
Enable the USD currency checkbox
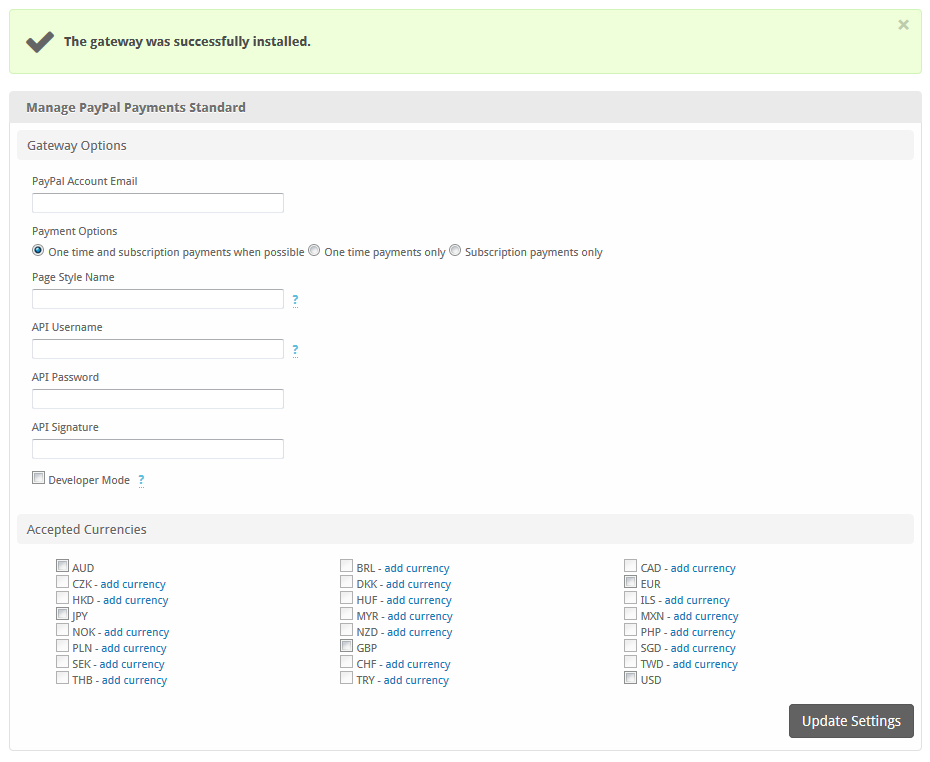[631, 678]
